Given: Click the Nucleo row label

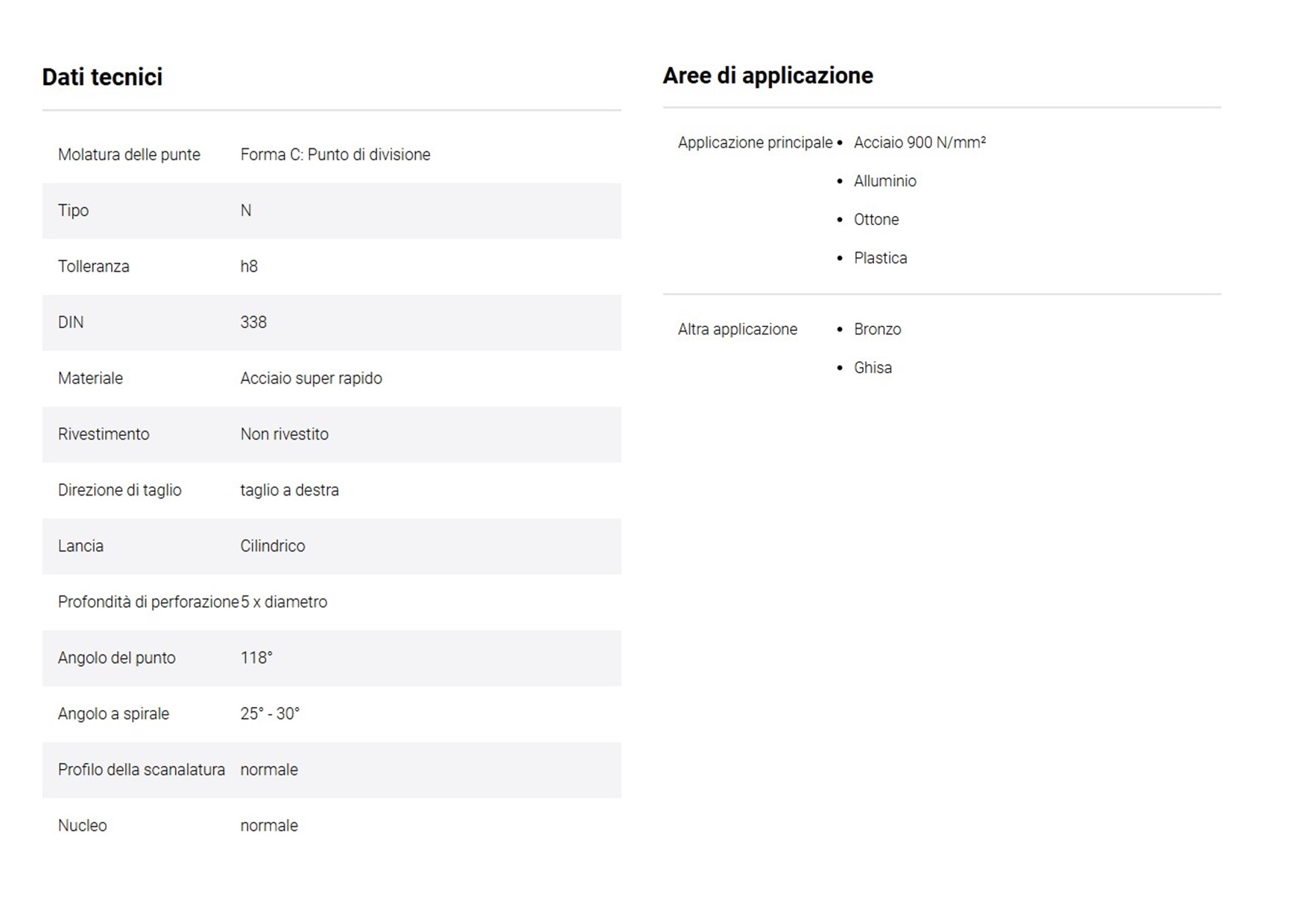Looking at the screenshot, I should coord(82,825).
